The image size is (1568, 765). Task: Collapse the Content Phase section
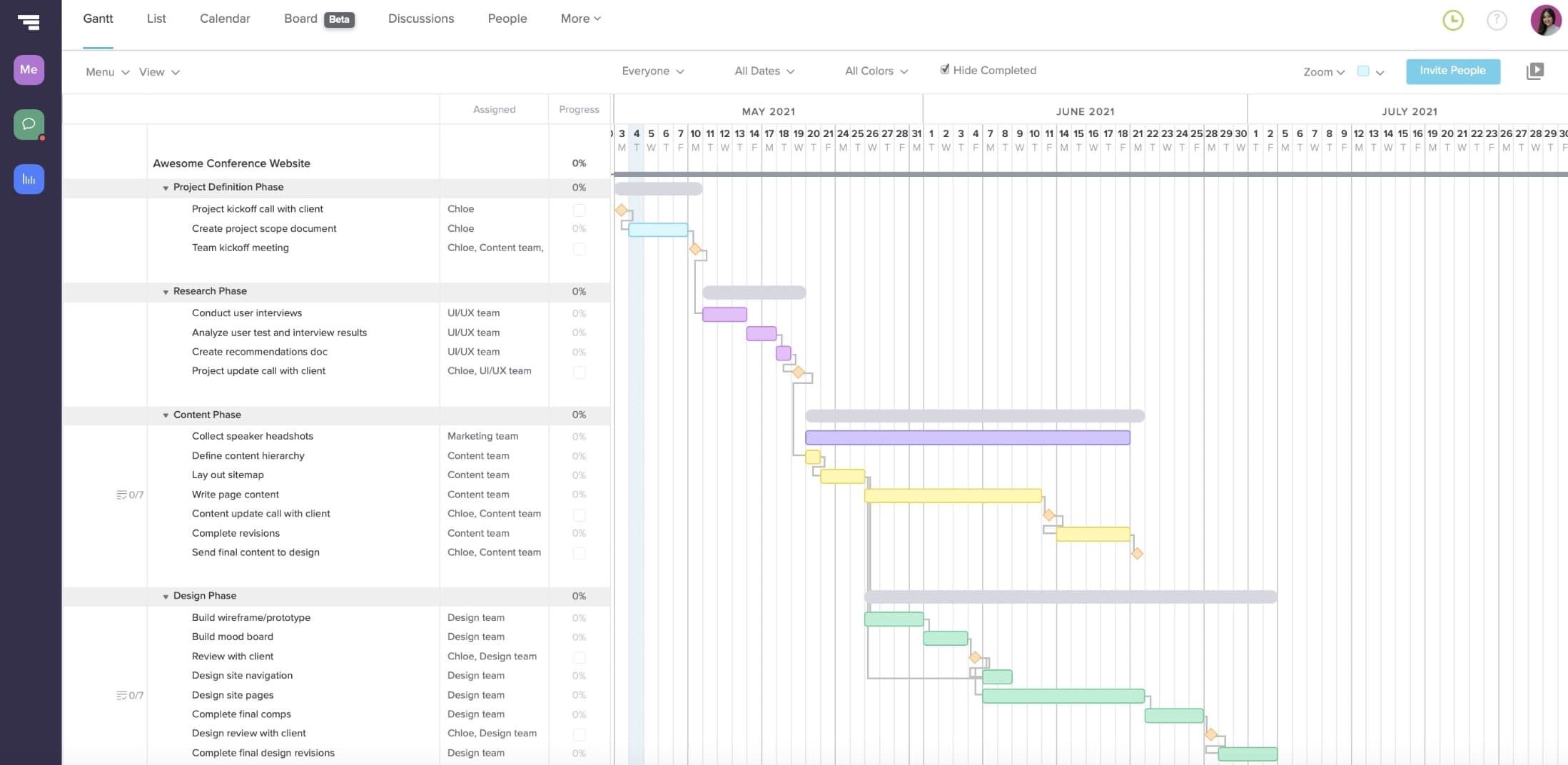(166, 415)
